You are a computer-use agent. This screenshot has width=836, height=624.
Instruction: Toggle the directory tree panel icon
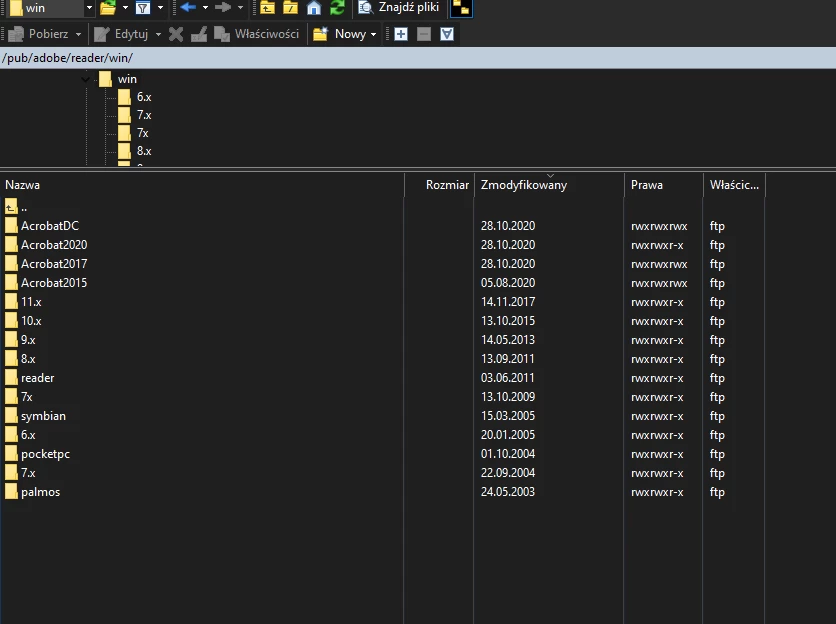461,7
